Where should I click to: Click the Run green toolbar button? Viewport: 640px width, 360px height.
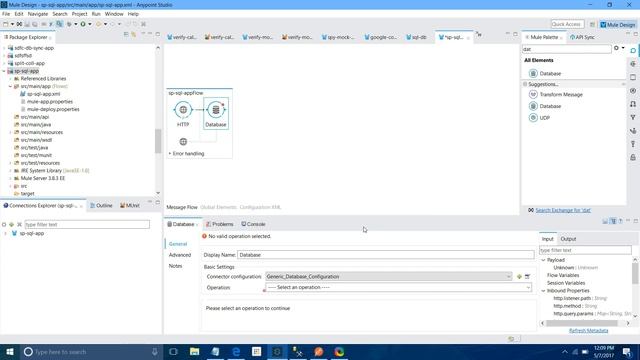[x=83, y=24]
